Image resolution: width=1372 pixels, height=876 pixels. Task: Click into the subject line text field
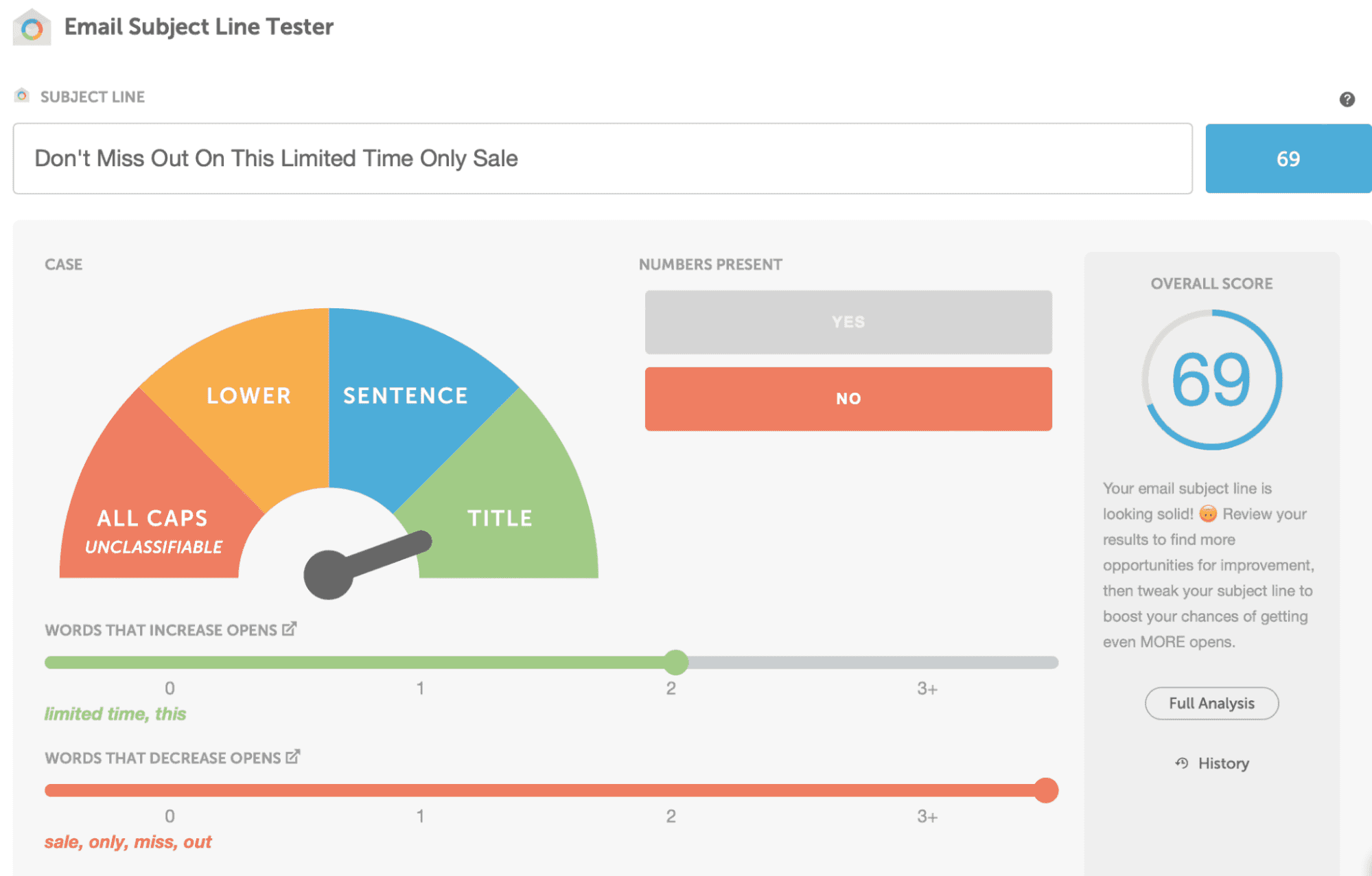pos(602,159)
